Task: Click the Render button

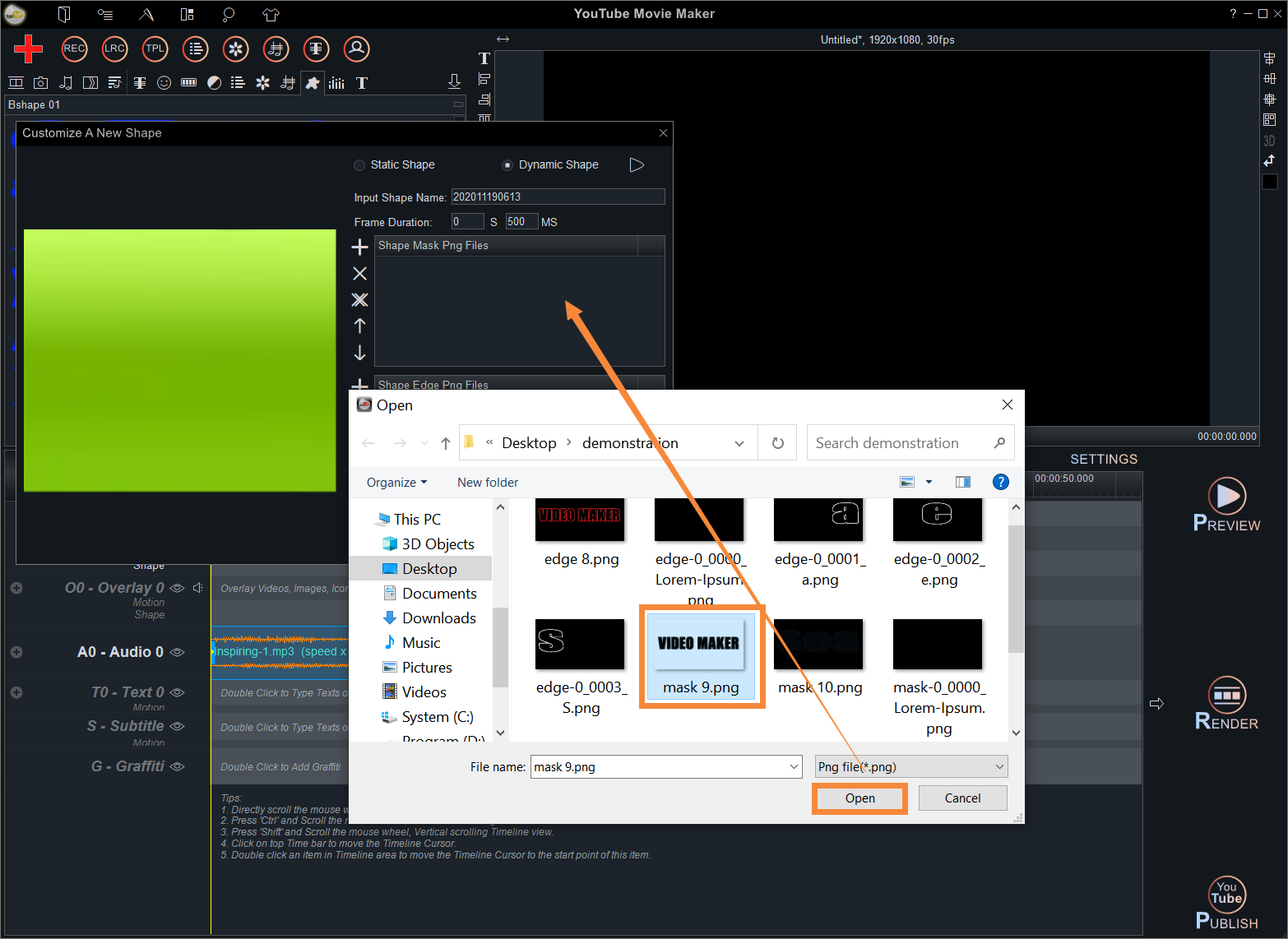Action: (x=1226, y=704)
